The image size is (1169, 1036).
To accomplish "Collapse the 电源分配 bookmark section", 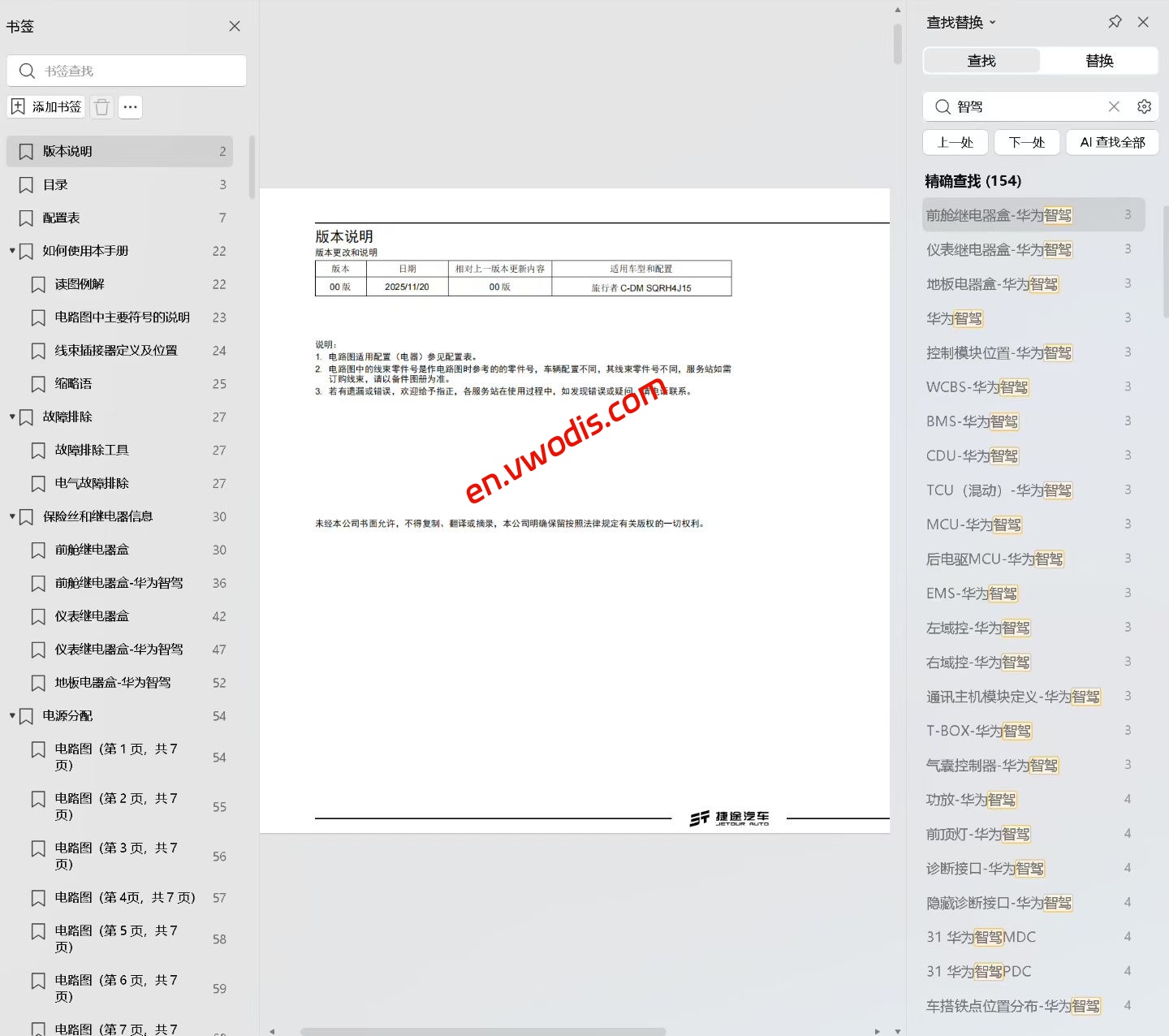I will click(11, 715).
